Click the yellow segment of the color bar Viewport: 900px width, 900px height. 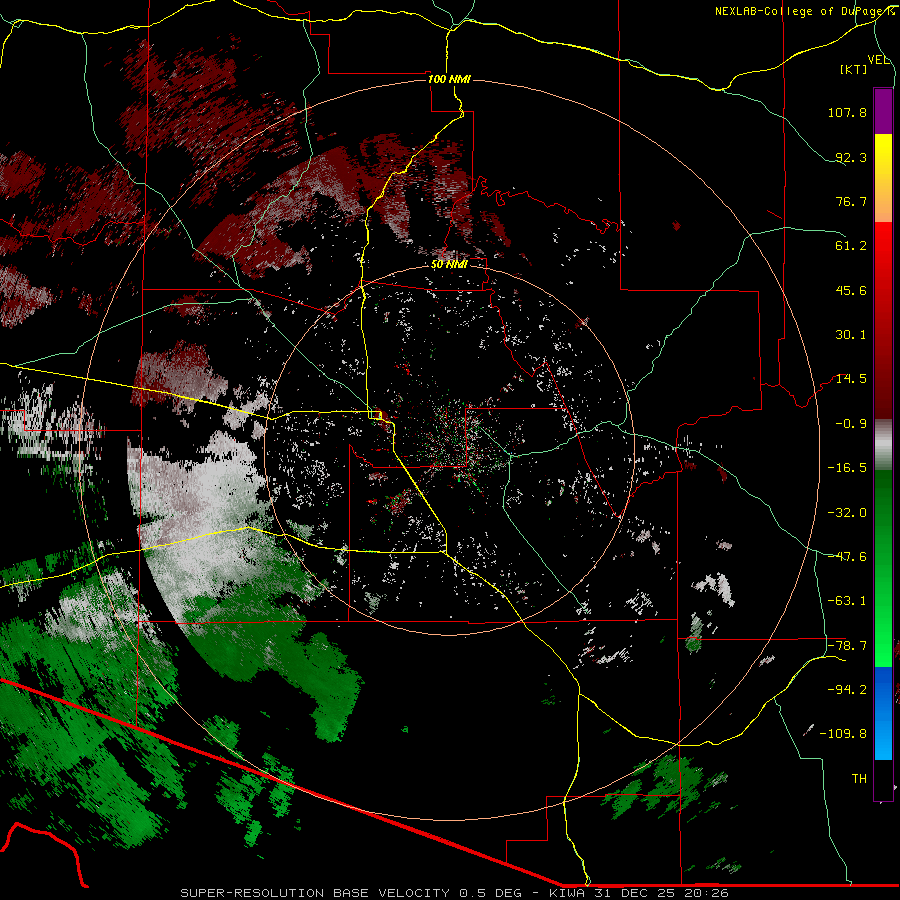(x=883, y=156)
